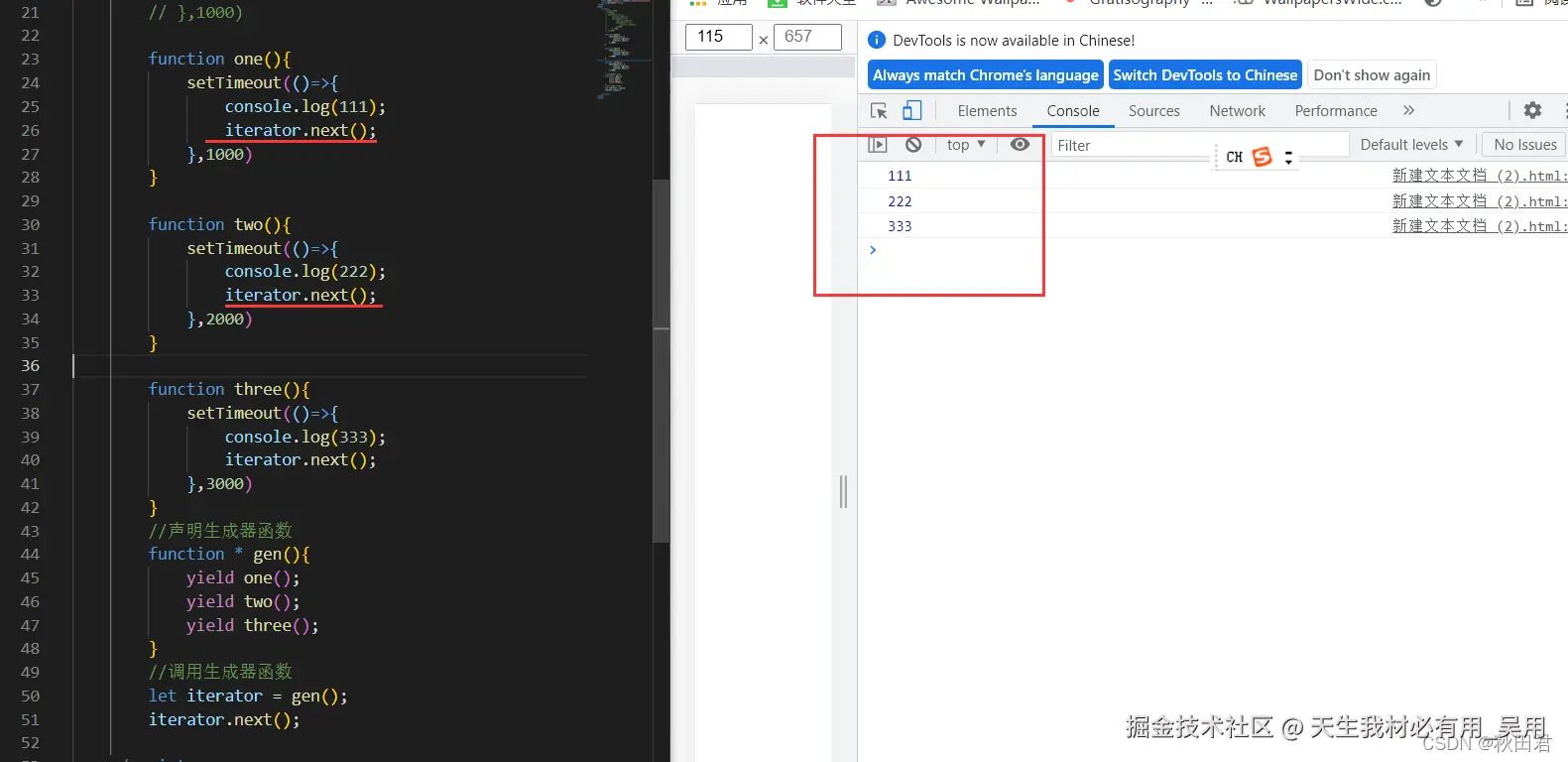1568x762 pixels.
Task: Select the inspect element tool in DevTools
Action: click(879, 110)
